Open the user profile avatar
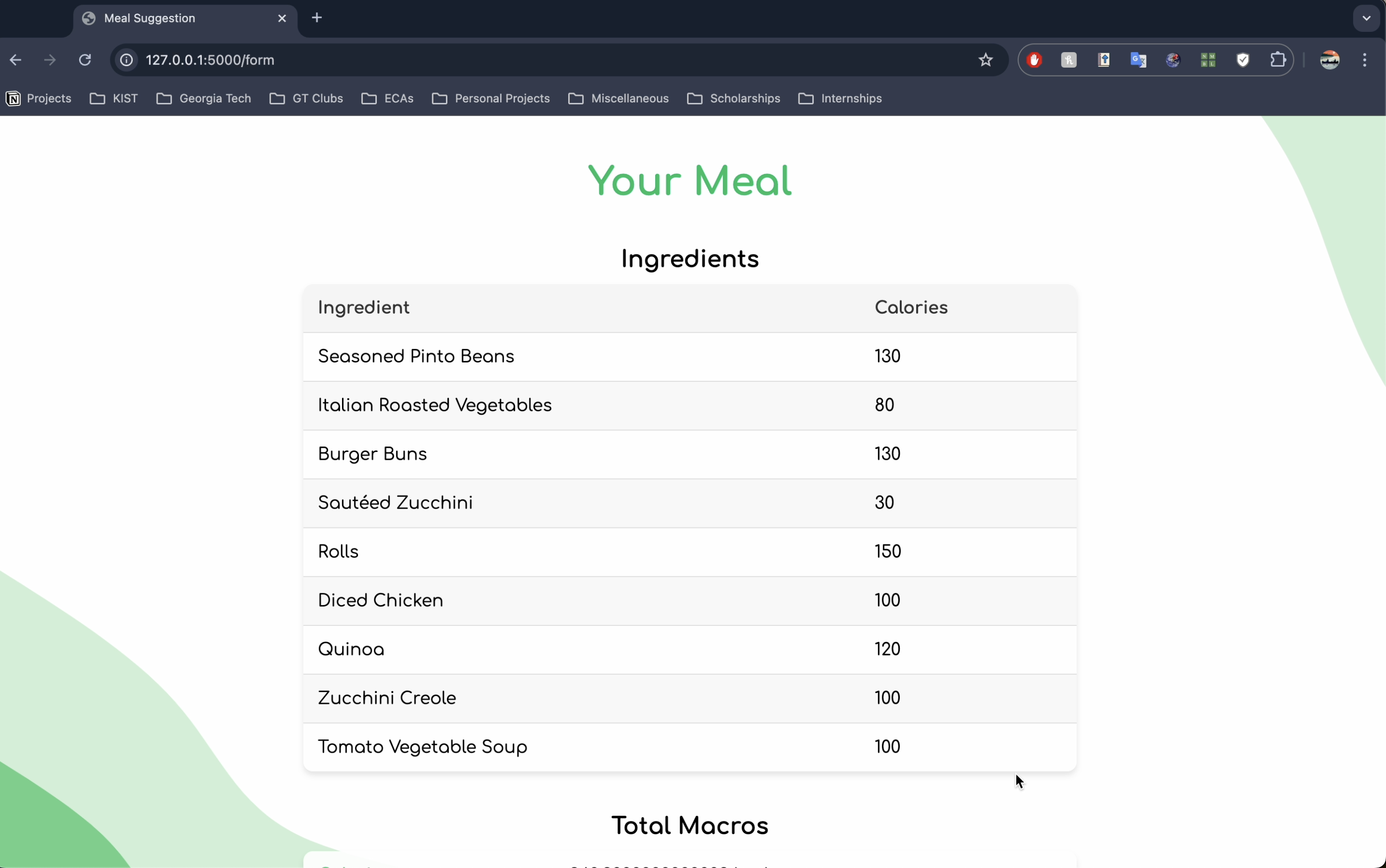Image resolution: width=1386 pixels, height=868 pixels. [1330, 60]
